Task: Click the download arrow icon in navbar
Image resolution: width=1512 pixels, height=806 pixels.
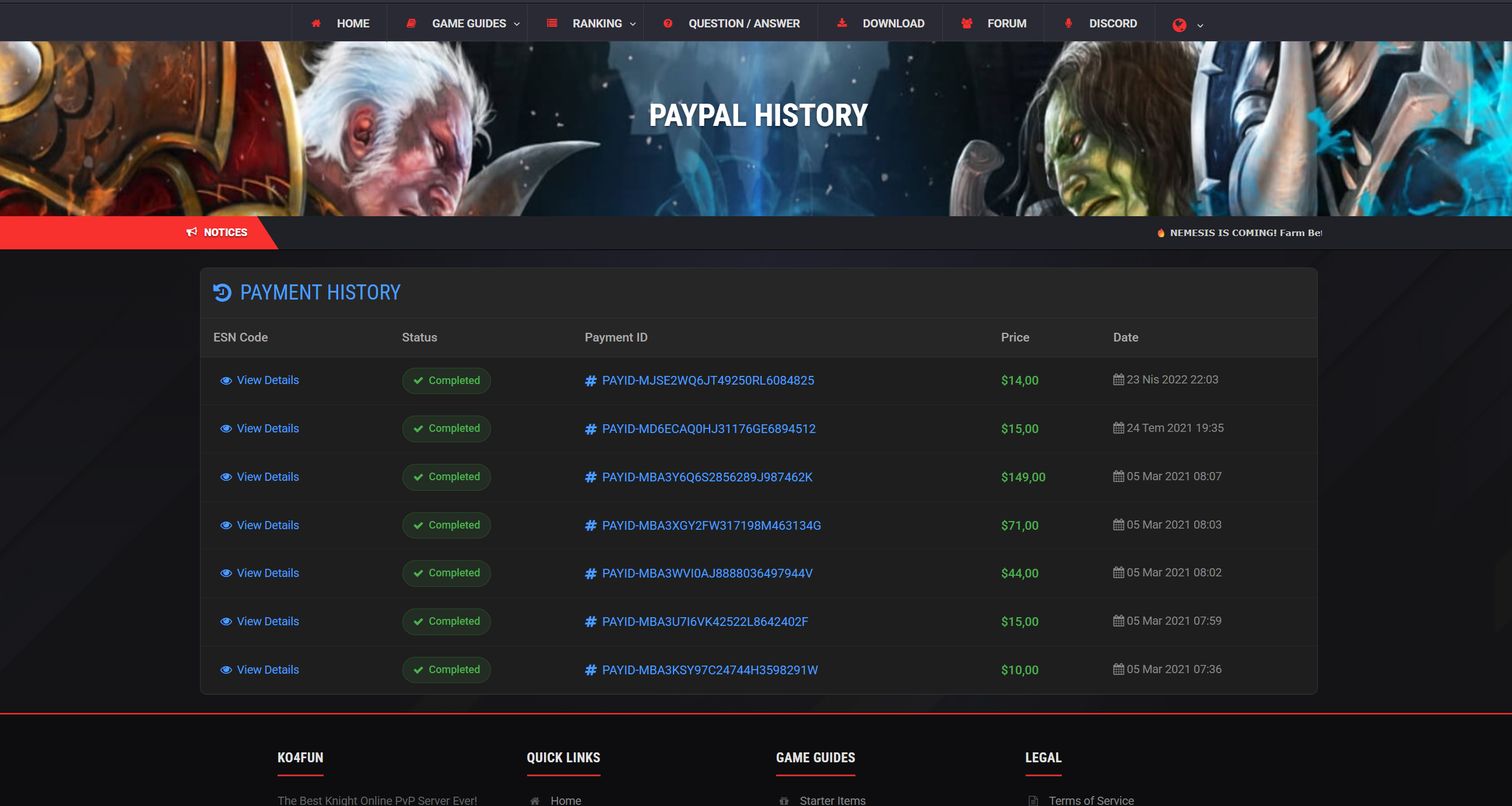Action: pos(841,23)
